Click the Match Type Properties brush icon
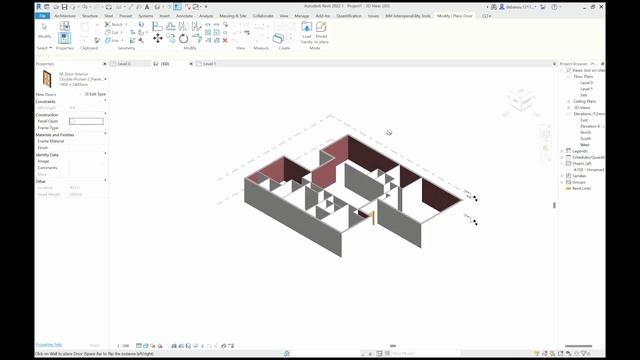This screenshot has width=640, height=360. click(97, 40)
